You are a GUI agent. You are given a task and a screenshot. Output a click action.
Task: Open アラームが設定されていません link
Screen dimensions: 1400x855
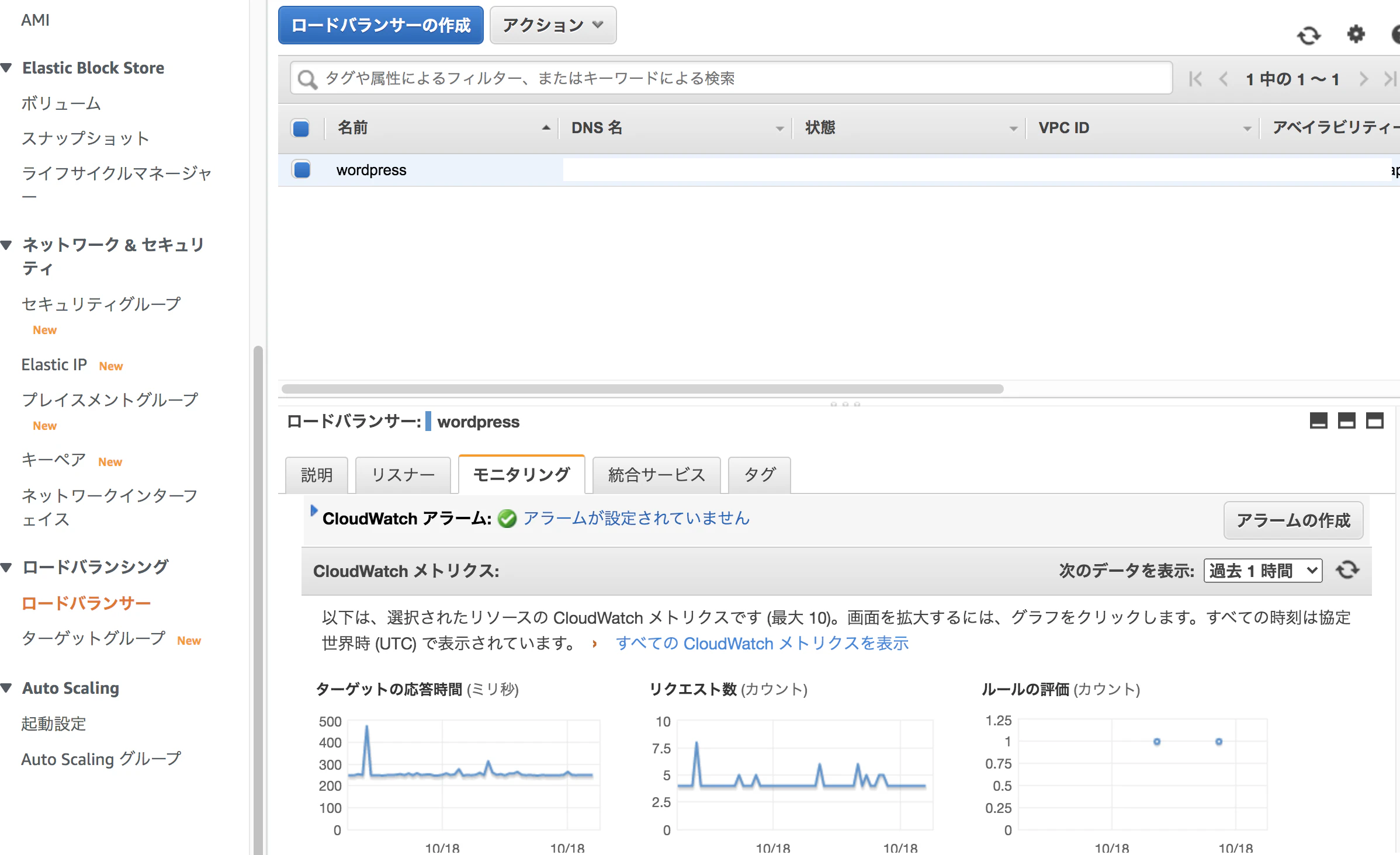coord(636,519)
